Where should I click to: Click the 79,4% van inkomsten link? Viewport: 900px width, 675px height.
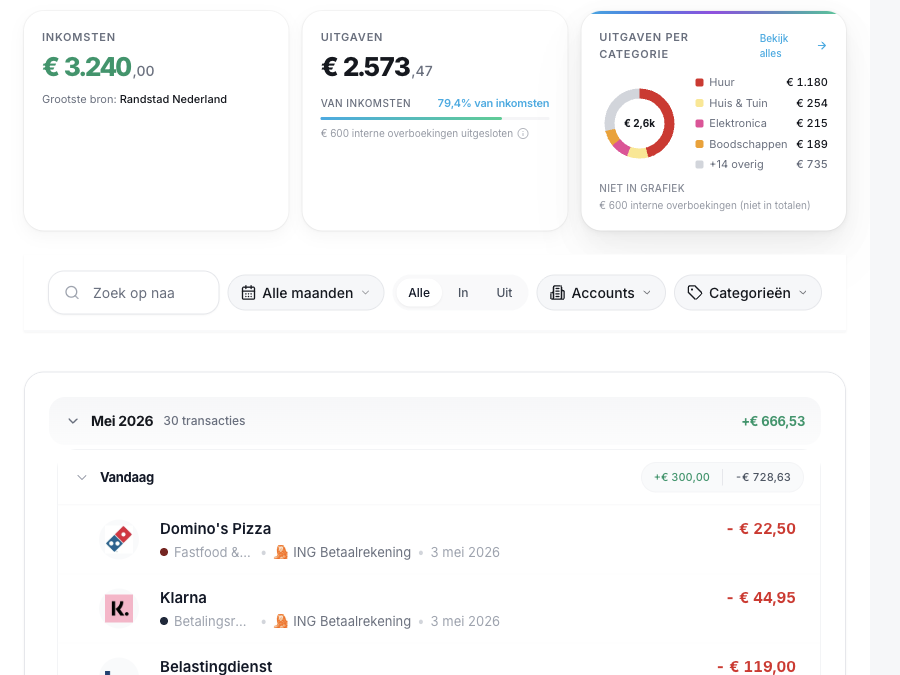point(493,103)
